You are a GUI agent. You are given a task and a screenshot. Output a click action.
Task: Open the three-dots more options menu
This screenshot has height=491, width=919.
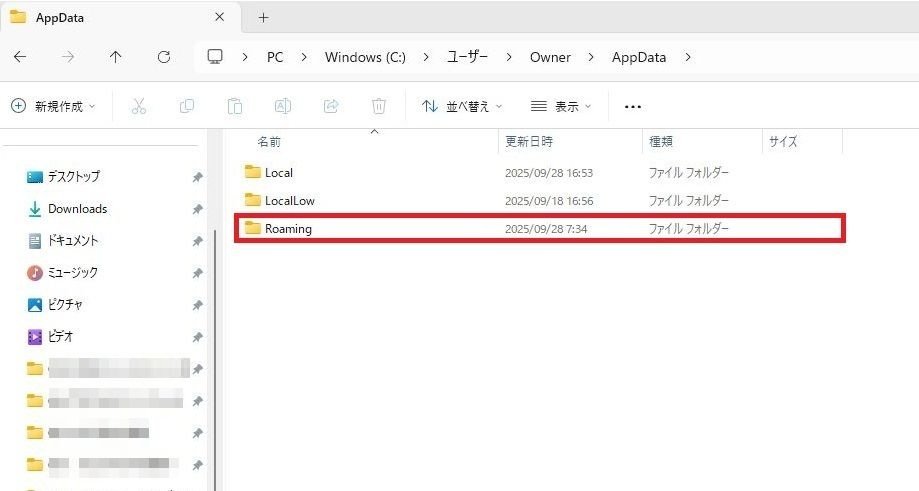pyautogui.click(x=632, y=106)
